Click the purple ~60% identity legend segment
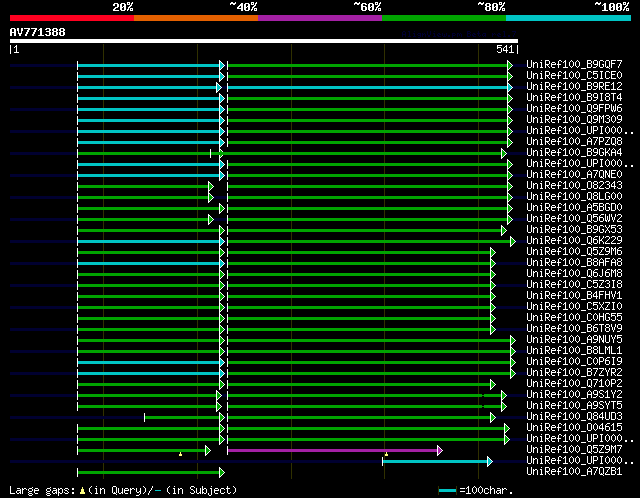 pos(320,18)
